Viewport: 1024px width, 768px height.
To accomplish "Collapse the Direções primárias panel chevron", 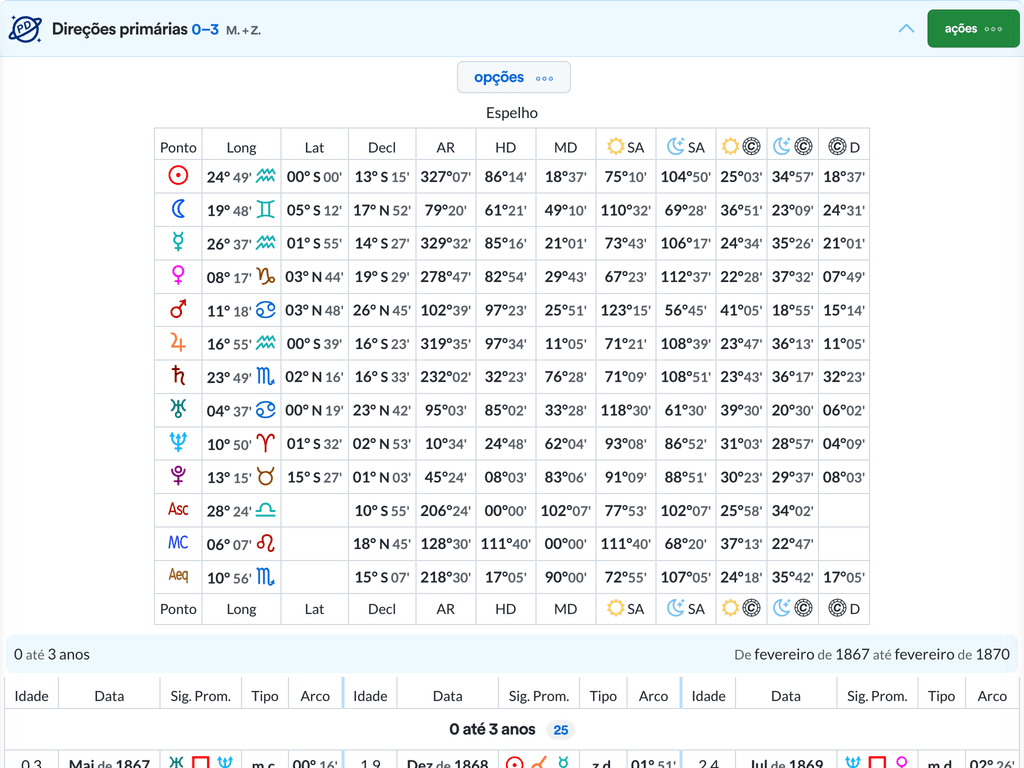I will click(906, 29).
